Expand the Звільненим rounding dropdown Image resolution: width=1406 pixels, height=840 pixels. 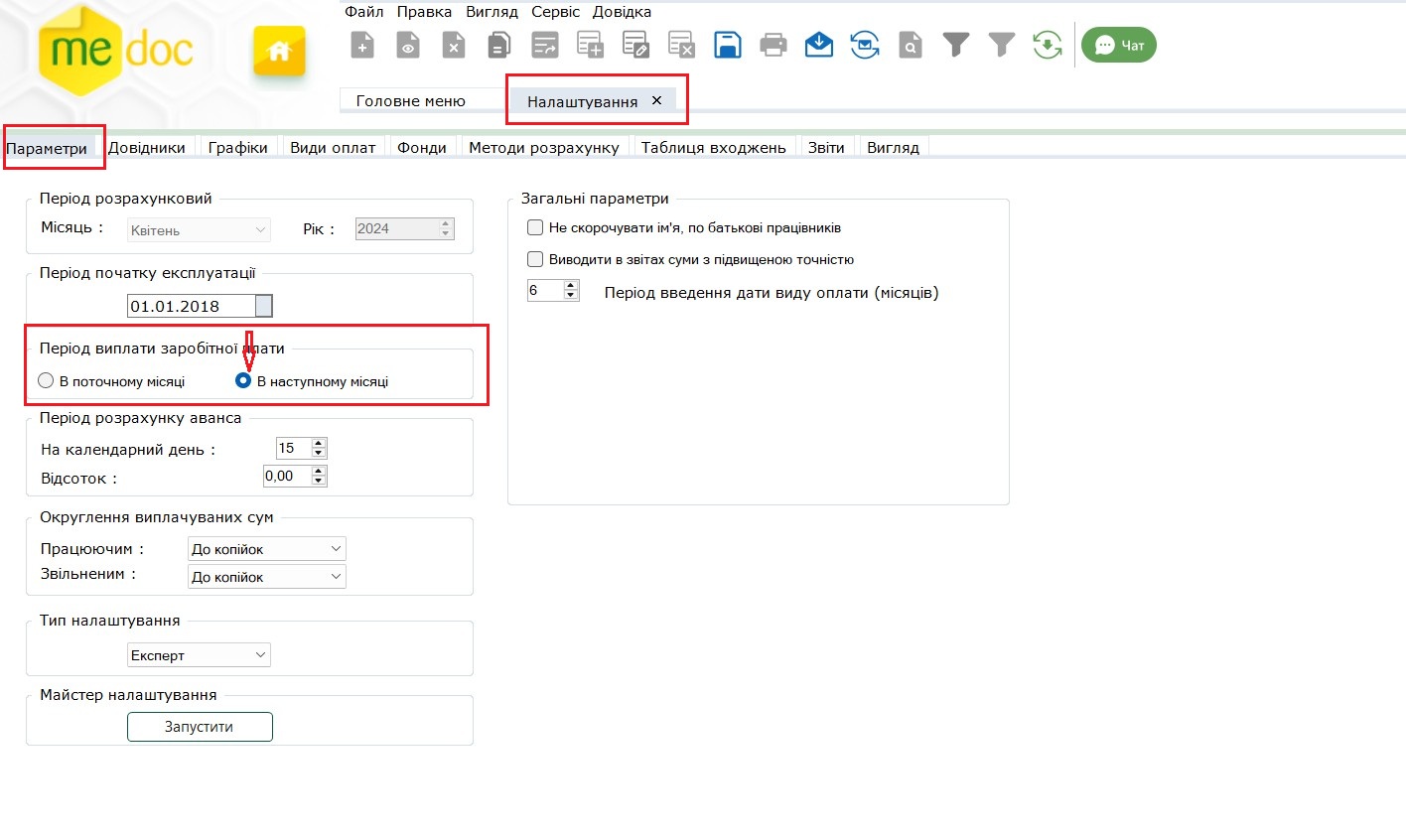266,577
